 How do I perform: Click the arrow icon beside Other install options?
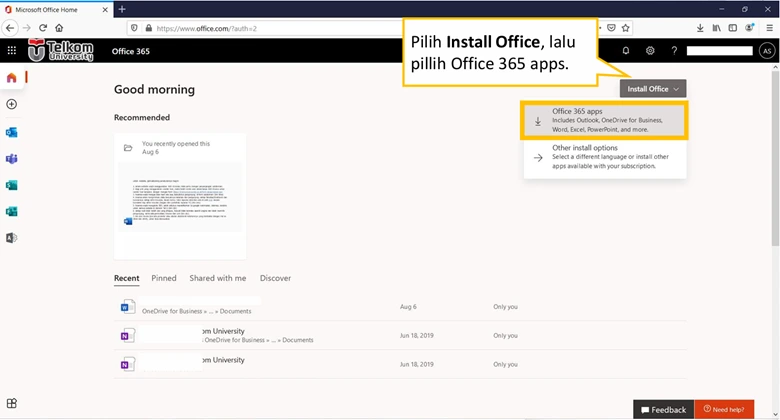point(538,158)
